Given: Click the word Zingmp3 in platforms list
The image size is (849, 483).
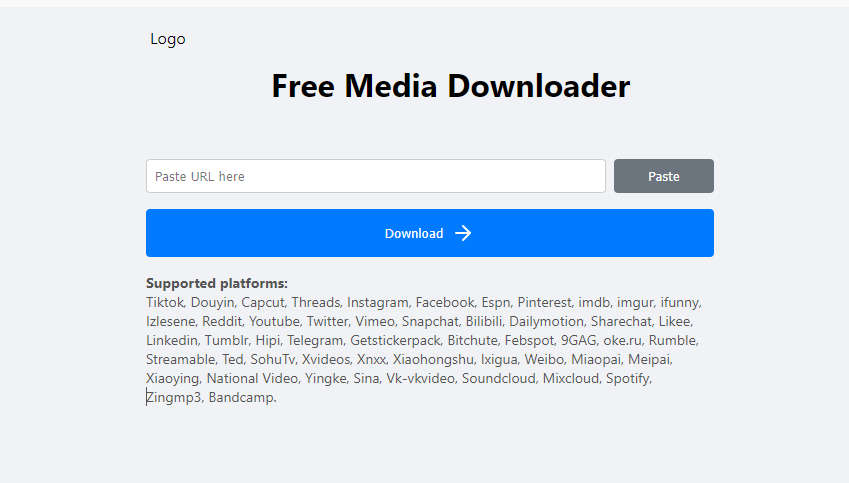Looking at the screenshot, I should click(173, 397).
